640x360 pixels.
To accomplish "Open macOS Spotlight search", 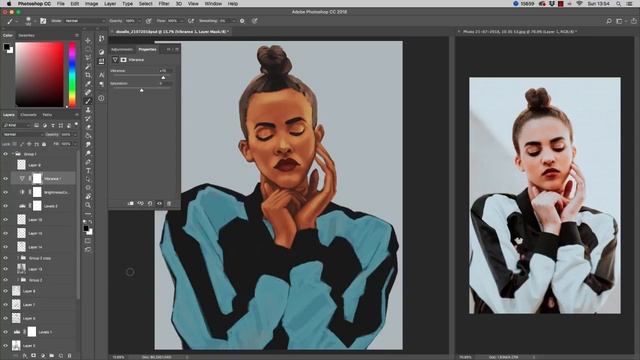I will (x=618, y=4).
